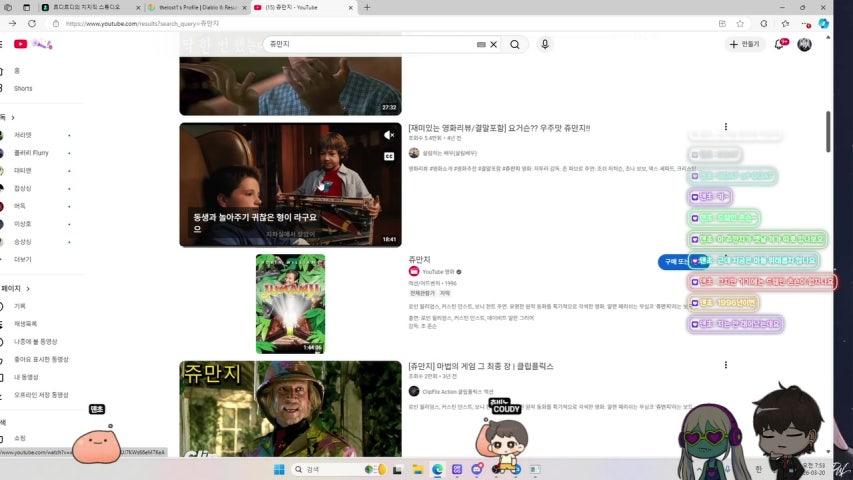Open the 우주맛 쥬만지 review video thumbnail
853x480 pixels.
pos(290,185)
